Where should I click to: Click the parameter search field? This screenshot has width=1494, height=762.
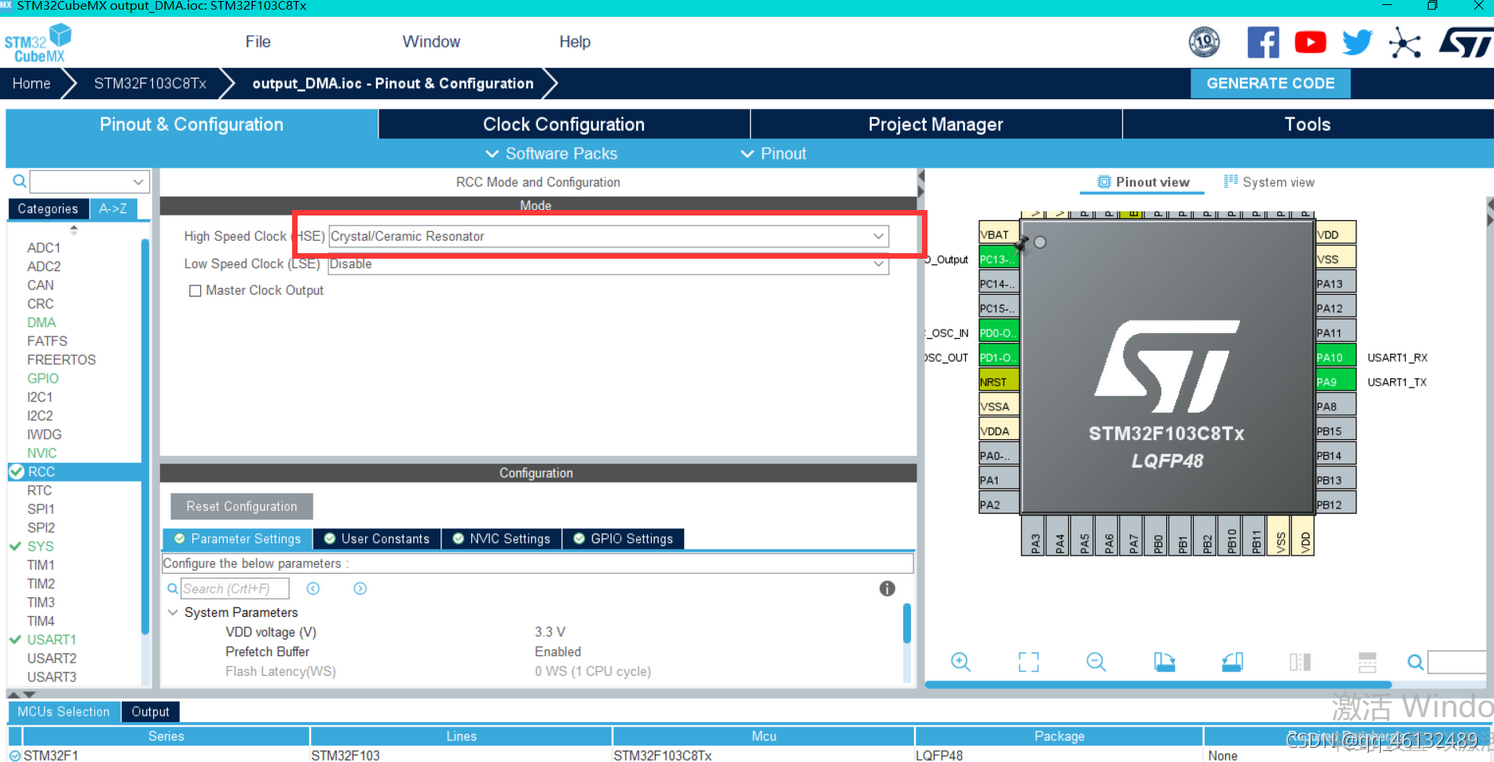(x=235, y=589)
